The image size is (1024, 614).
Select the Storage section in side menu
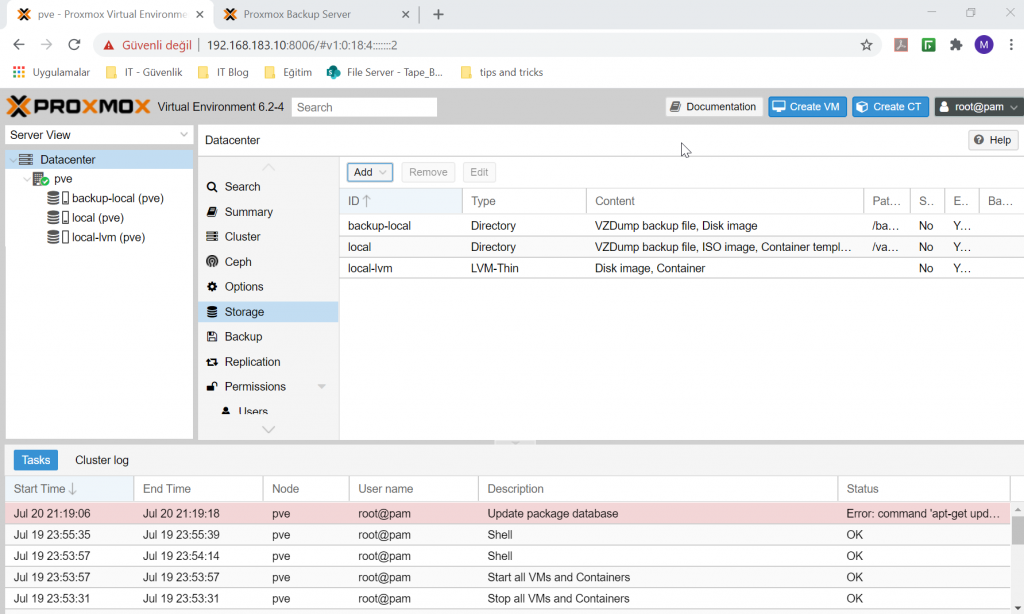click(268, 312)
